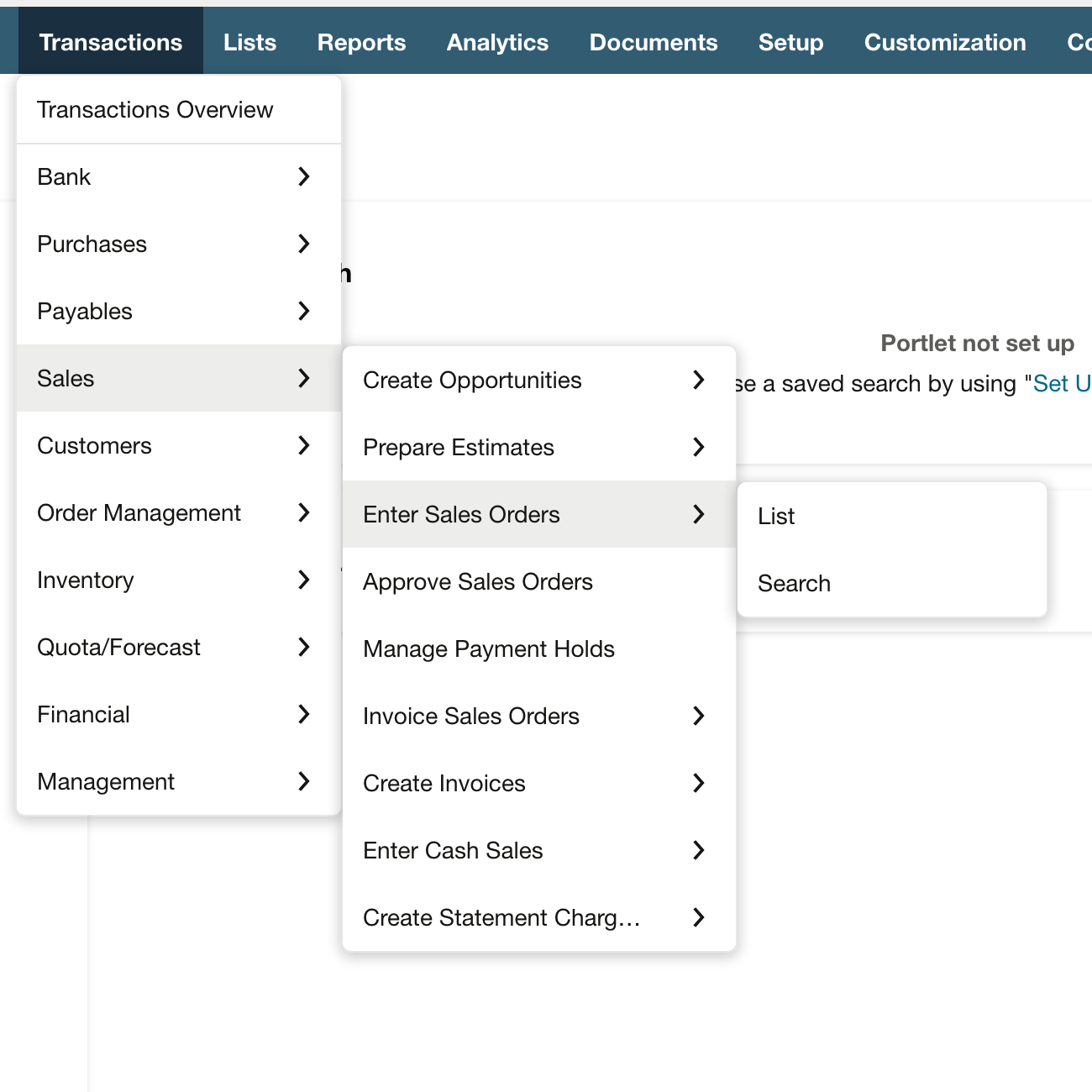Open the Customization navigation tab

coord(945,42)
